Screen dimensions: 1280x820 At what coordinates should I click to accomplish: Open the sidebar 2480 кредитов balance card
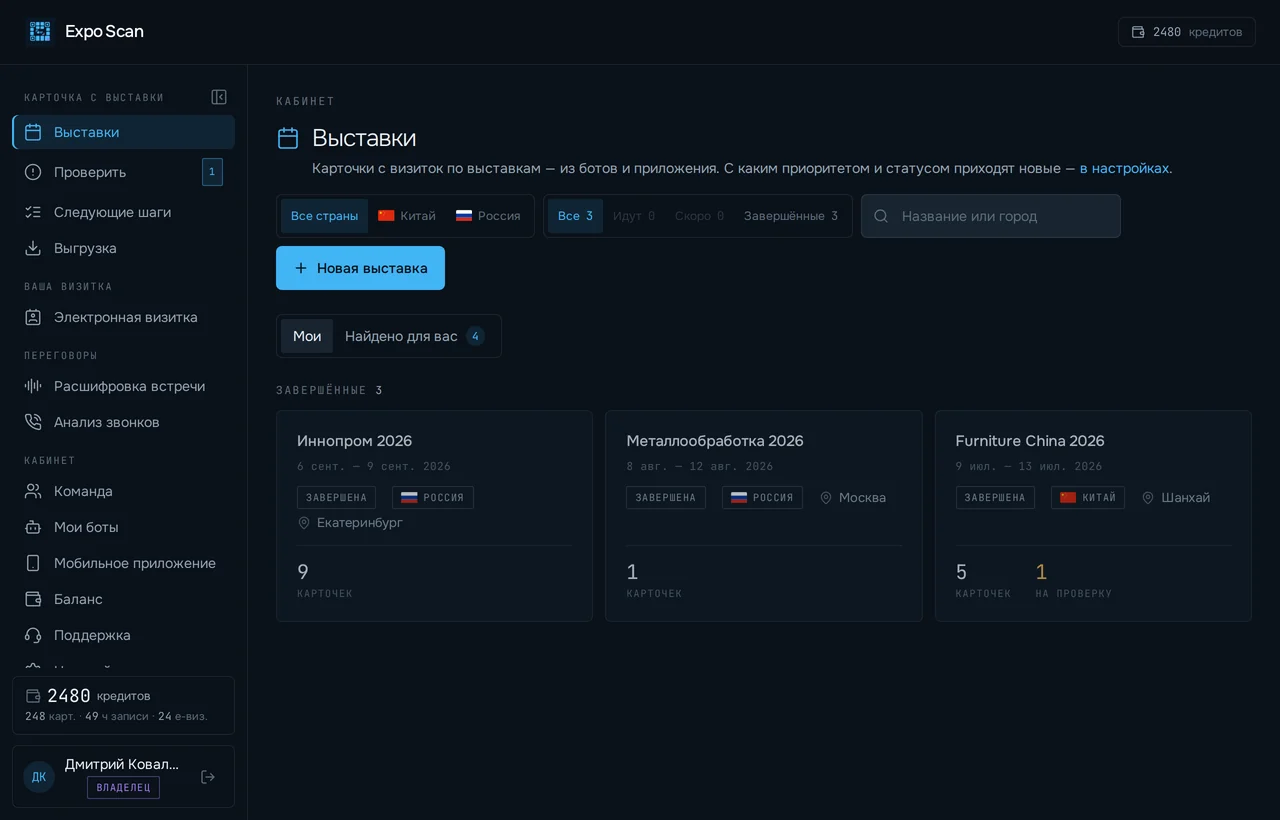(123, 706)
